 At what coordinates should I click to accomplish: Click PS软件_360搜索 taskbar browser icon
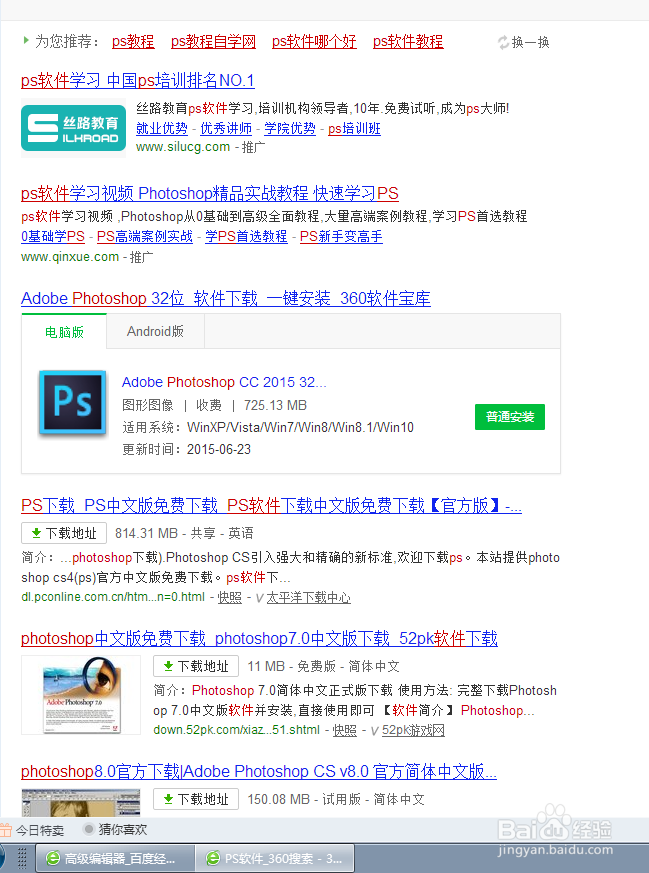click(x=213, y=858)
